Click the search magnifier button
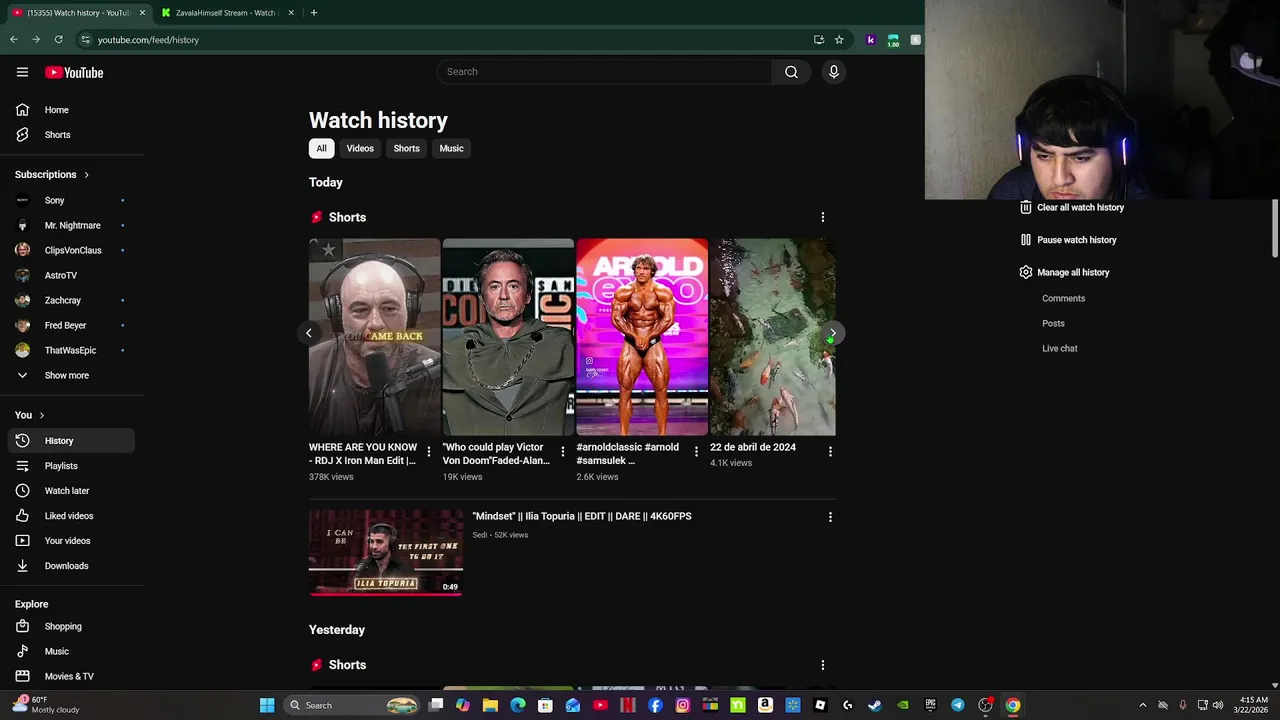The height and width of the screenshot is (720, 1280). tap(791, 72)
